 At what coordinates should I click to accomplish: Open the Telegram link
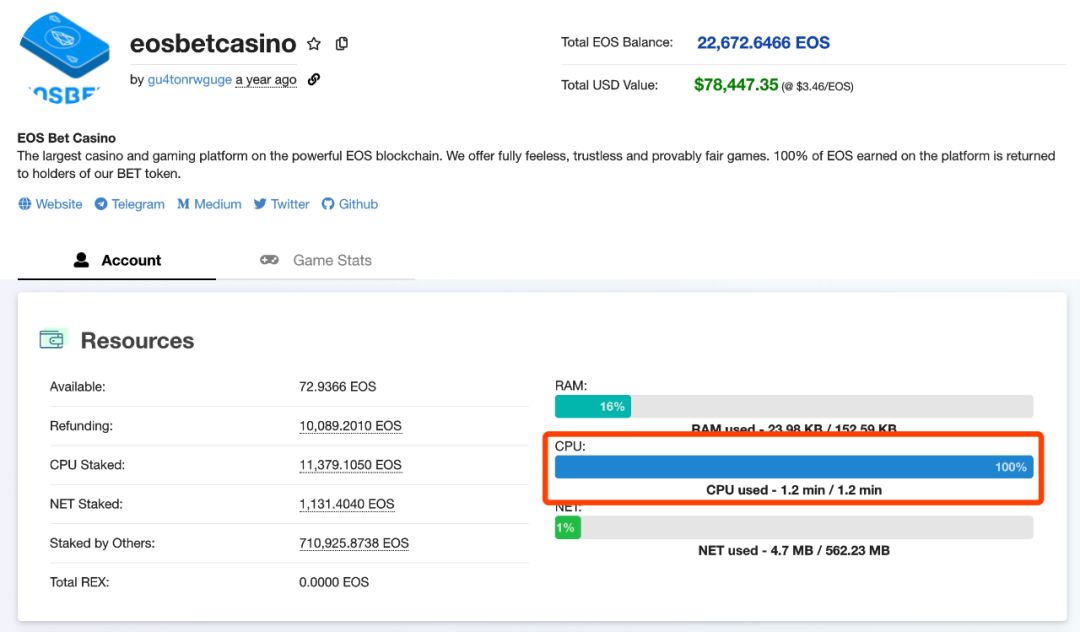click(138, 204)
